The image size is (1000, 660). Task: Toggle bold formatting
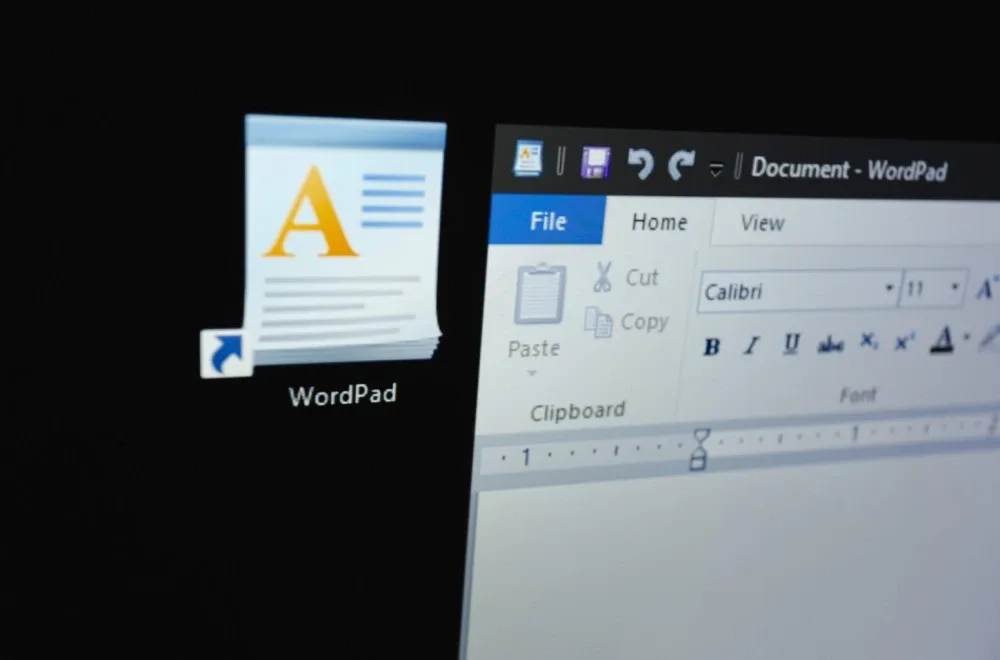(712, 347)
